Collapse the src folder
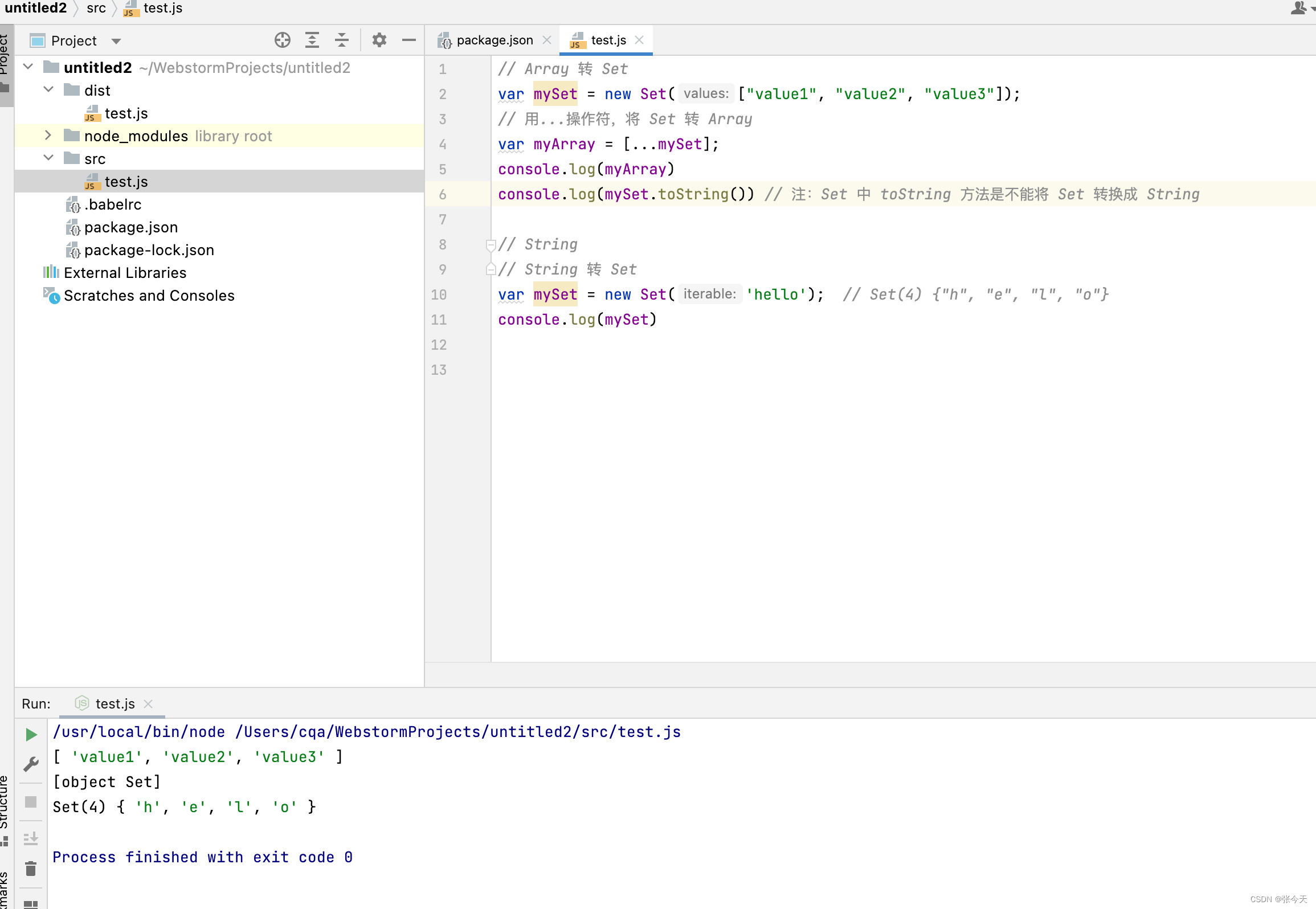The width and height of the screenshot is (1316, 909). tap(48, 158)
